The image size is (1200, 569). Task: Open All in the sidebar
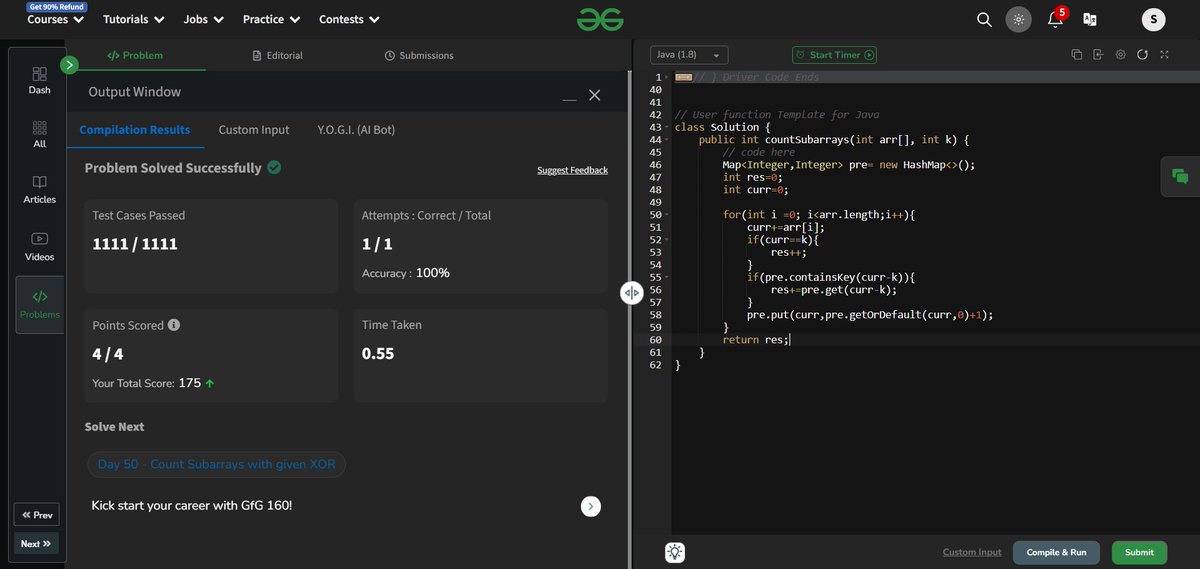coord(39,135)
